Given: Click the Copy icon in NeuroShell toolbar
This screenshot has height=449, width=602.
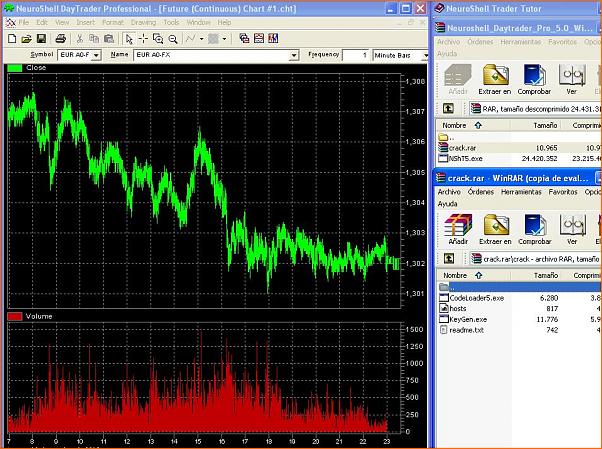Looking at the screenshot, I should (x=94, y=38).
